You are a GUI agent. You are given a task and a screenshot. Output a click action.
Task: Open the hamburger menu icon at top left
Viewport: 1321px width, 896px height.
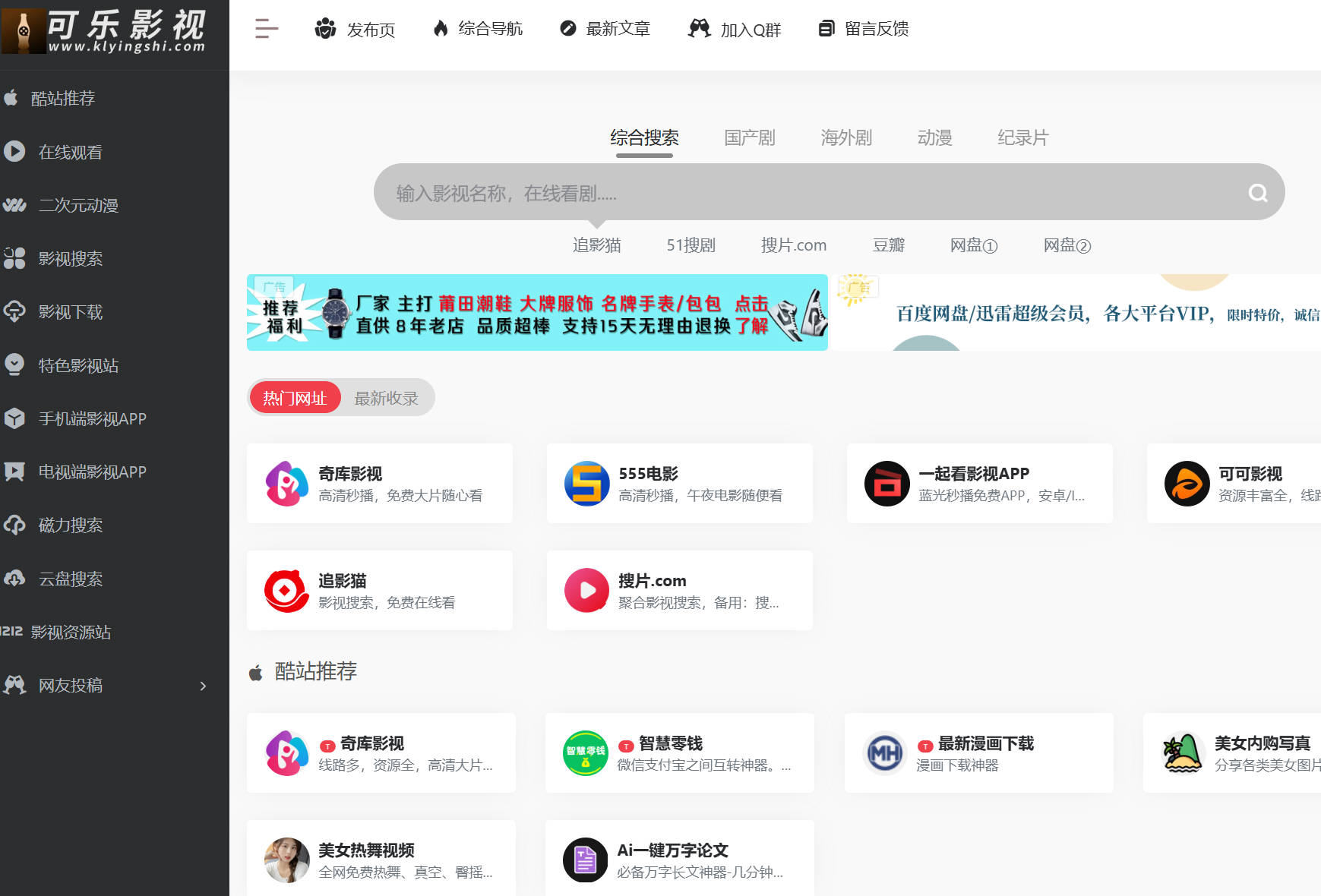(x=265, y=28)
